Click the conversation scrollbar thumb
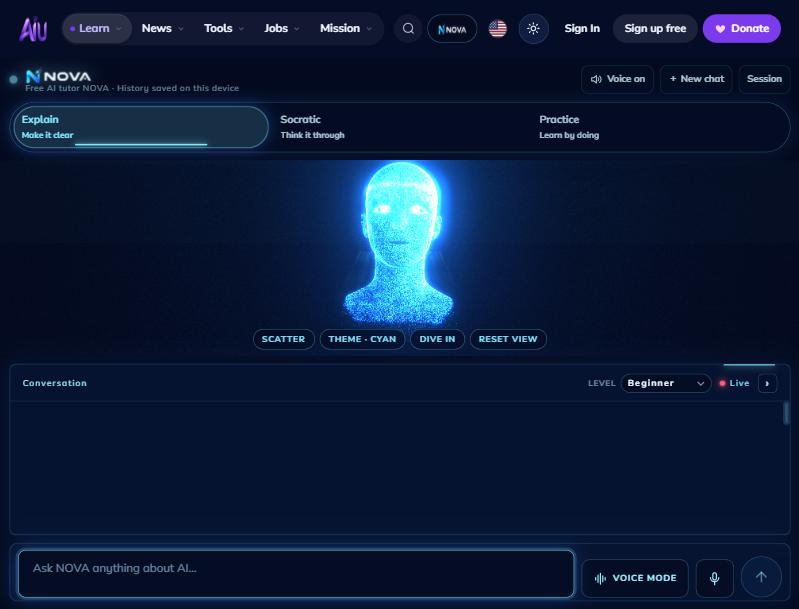This screenshot has width=799, height=609. pos(785,413)
